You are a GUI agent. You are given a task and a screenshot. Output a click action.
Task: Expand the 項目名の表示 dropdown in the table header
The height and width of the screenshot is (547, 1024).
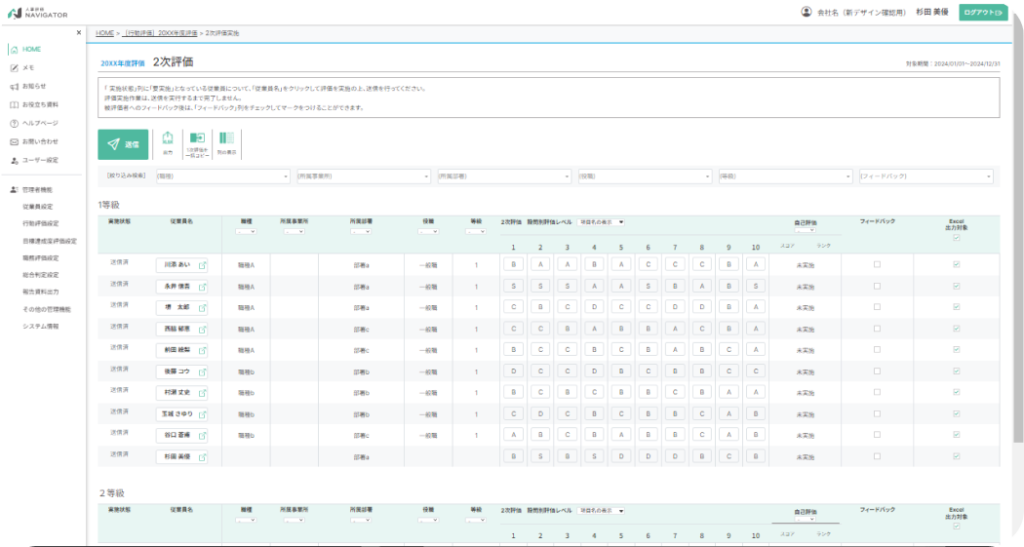click(601, 222)
